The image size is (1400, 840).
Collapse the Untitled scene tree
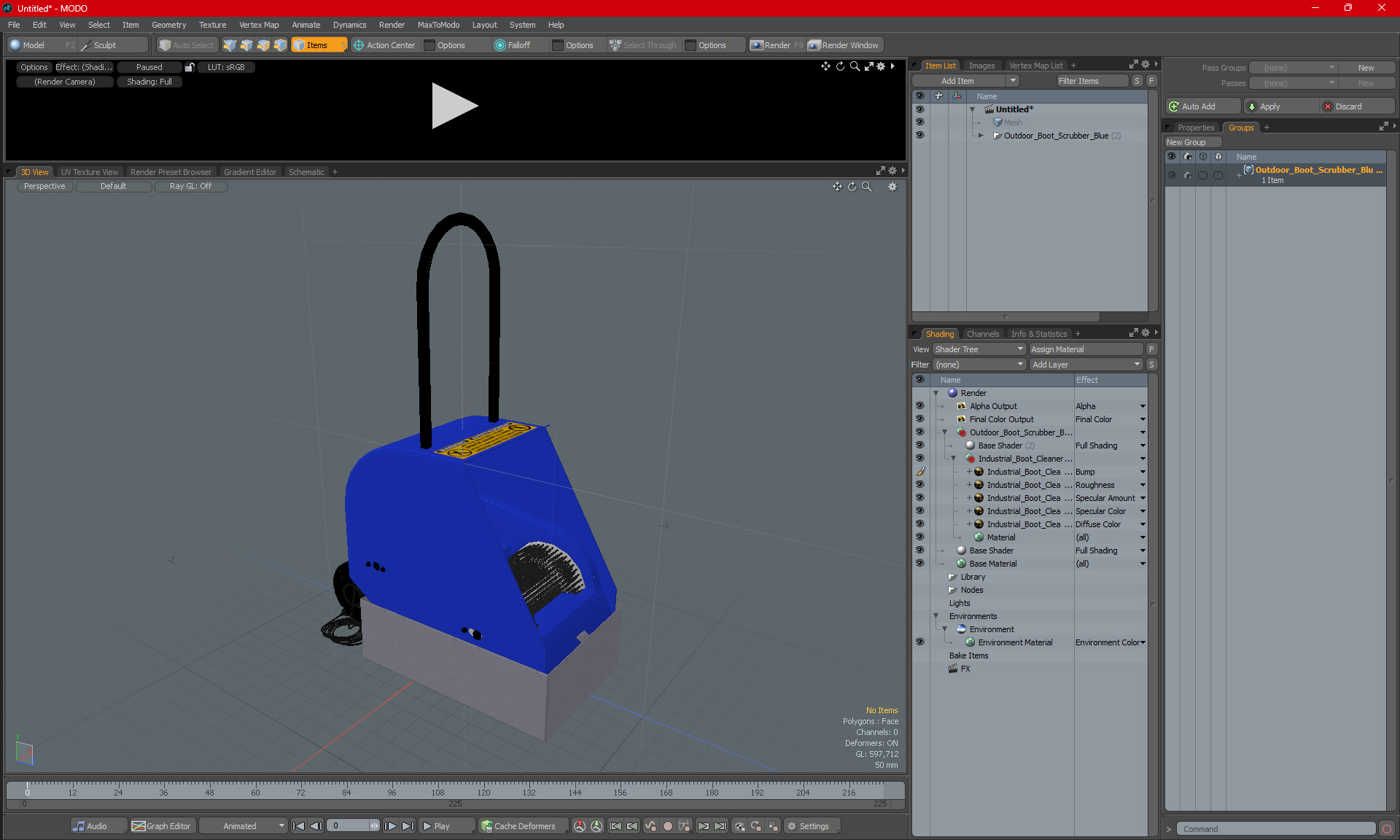pos(972,109)
